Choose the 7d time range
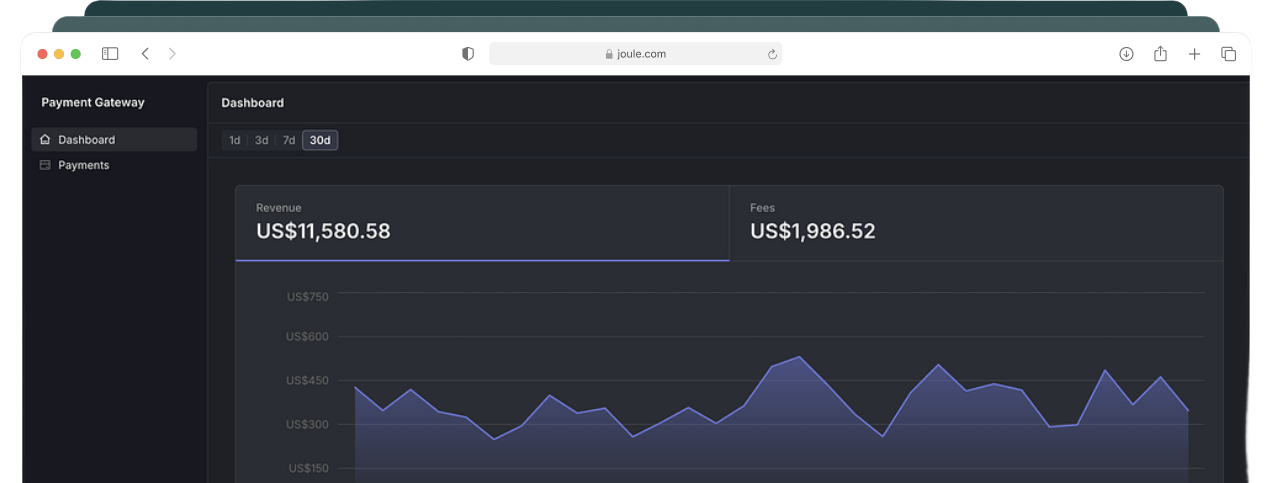This screenshot has height=483, width=1272. click(x=288, y=140)
